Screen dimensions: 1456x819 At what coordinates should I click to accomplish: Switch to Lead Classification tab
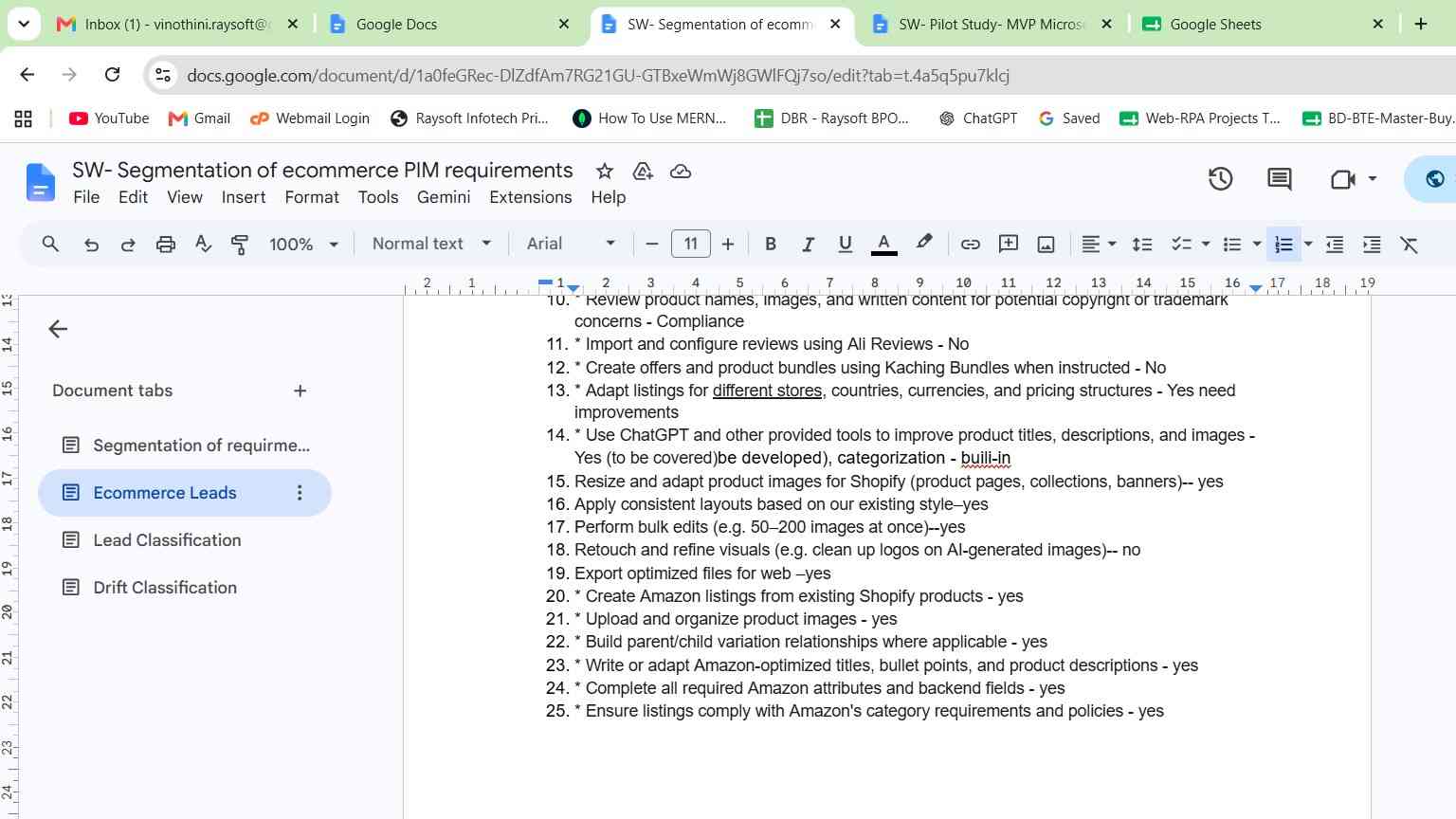(x=167, y=540)
